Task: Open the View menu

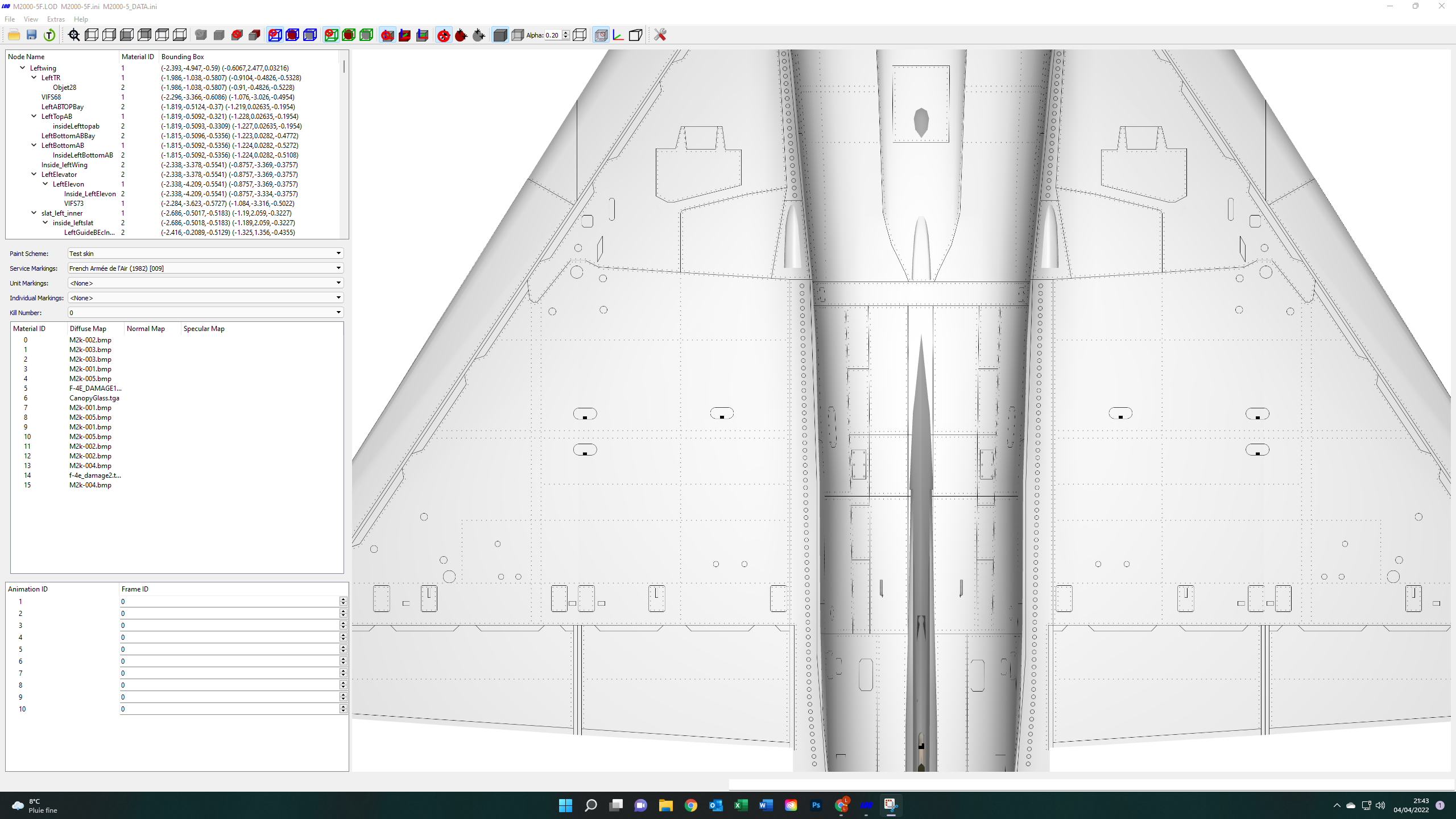Action: pyautogui.click(x=31, y=19)
